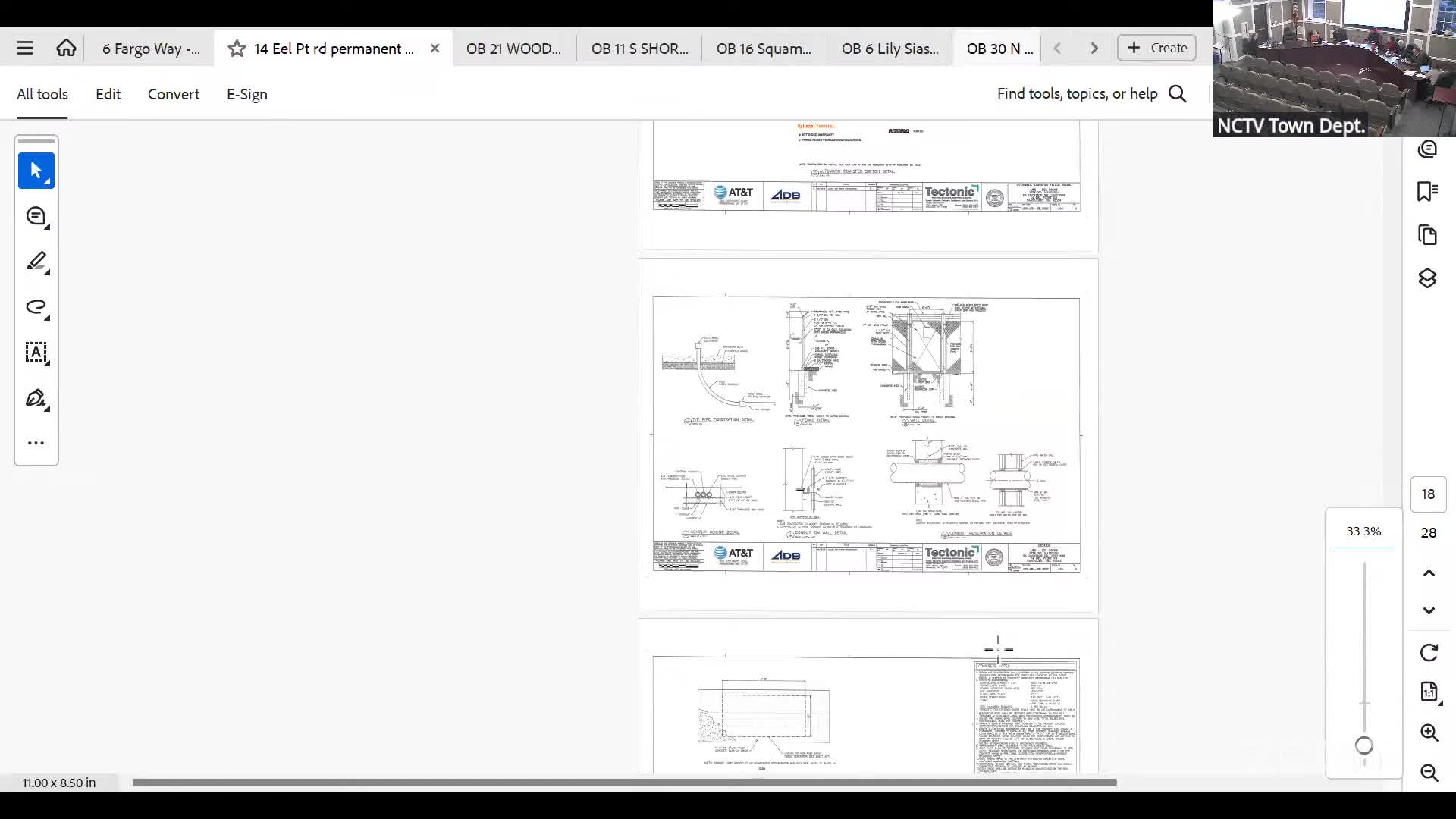The image size is (1456, 819).
Task: Click the zoom in magnifier
Action: 1429,733
